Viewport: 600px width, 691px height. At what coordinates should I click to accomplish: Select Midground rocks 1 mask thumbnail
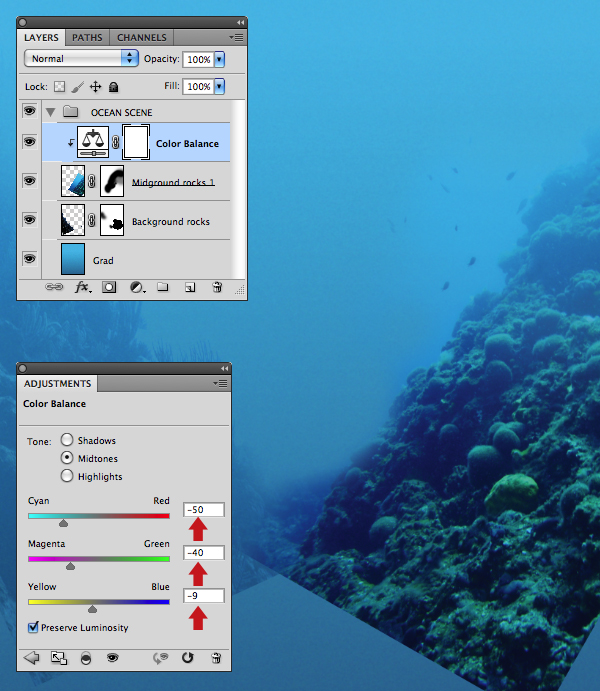coord(112,181)
